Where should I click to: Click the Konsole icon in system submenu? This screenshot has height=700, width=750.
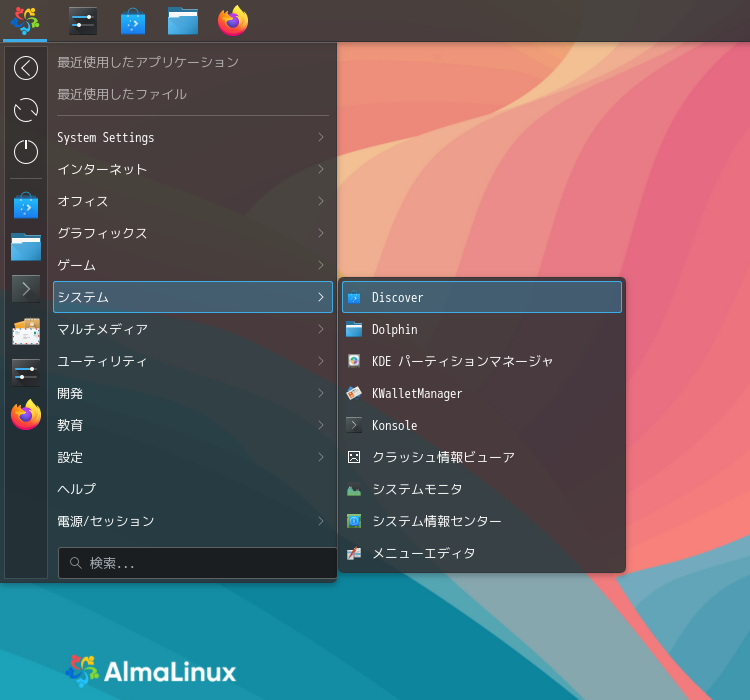pyautogui.click(x=354, y=425)
